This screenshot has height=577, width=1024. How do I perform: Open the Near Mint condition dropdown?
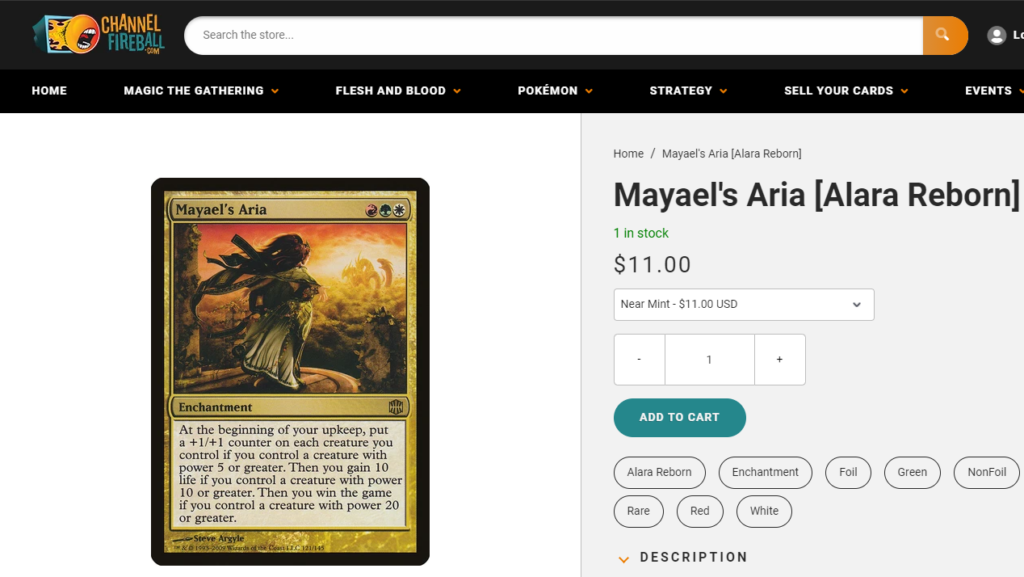coord(744,305)
